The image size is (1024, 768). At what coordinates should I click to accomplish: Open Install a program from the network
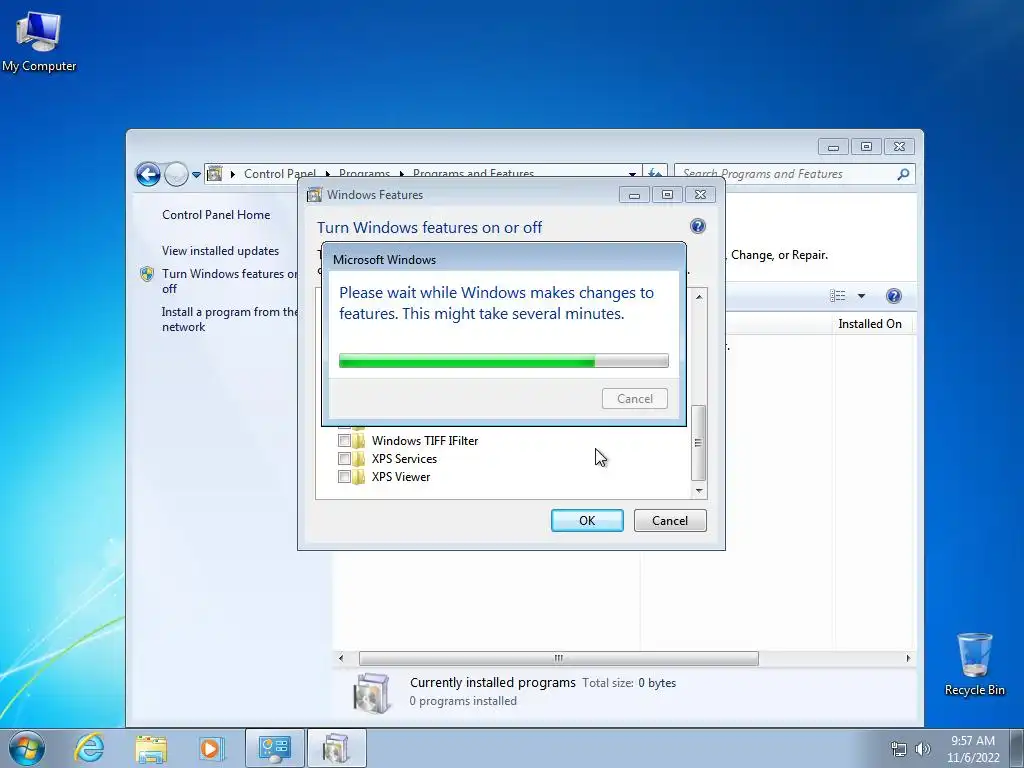[229, 319]
